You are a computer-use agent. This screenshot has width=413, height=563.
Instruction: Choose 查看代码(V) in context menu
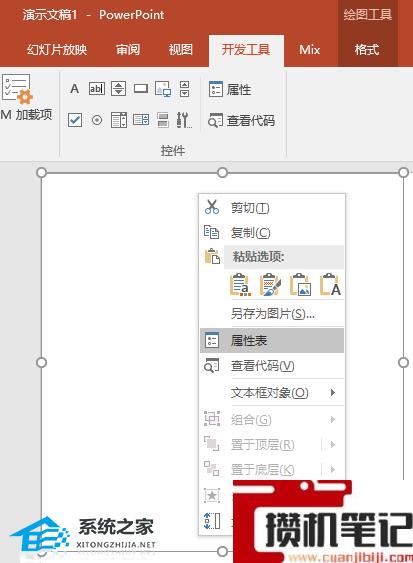click(x=272, y=366)
